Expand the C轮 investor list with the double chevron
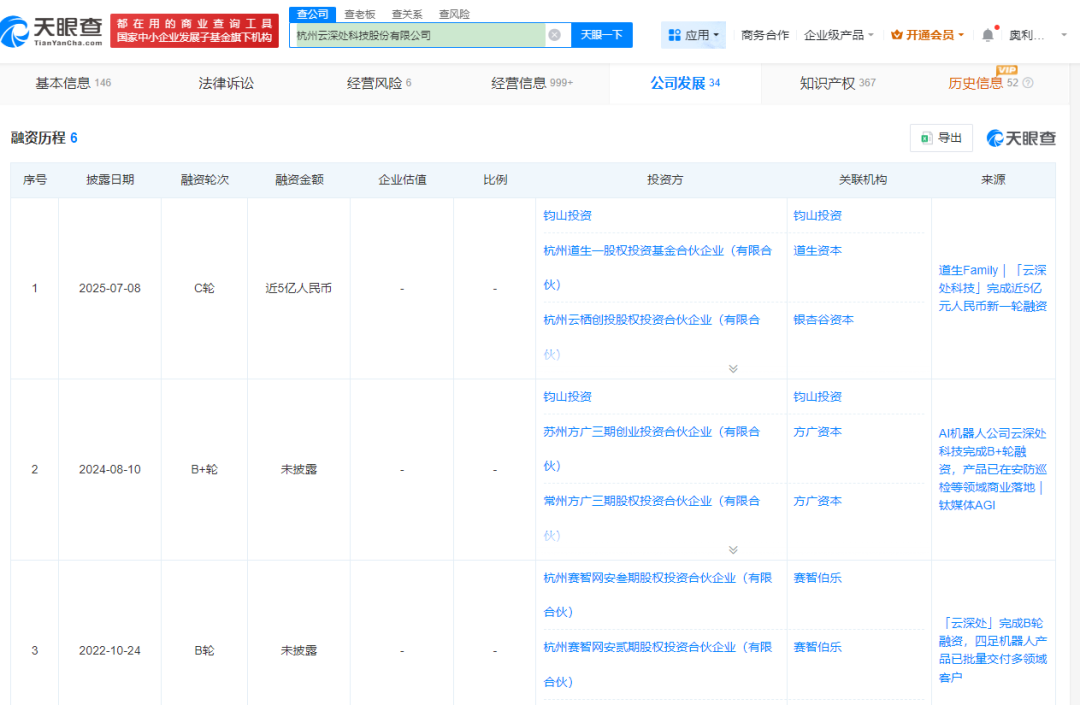Screen dimensions: 1080x705 point(733,369)
